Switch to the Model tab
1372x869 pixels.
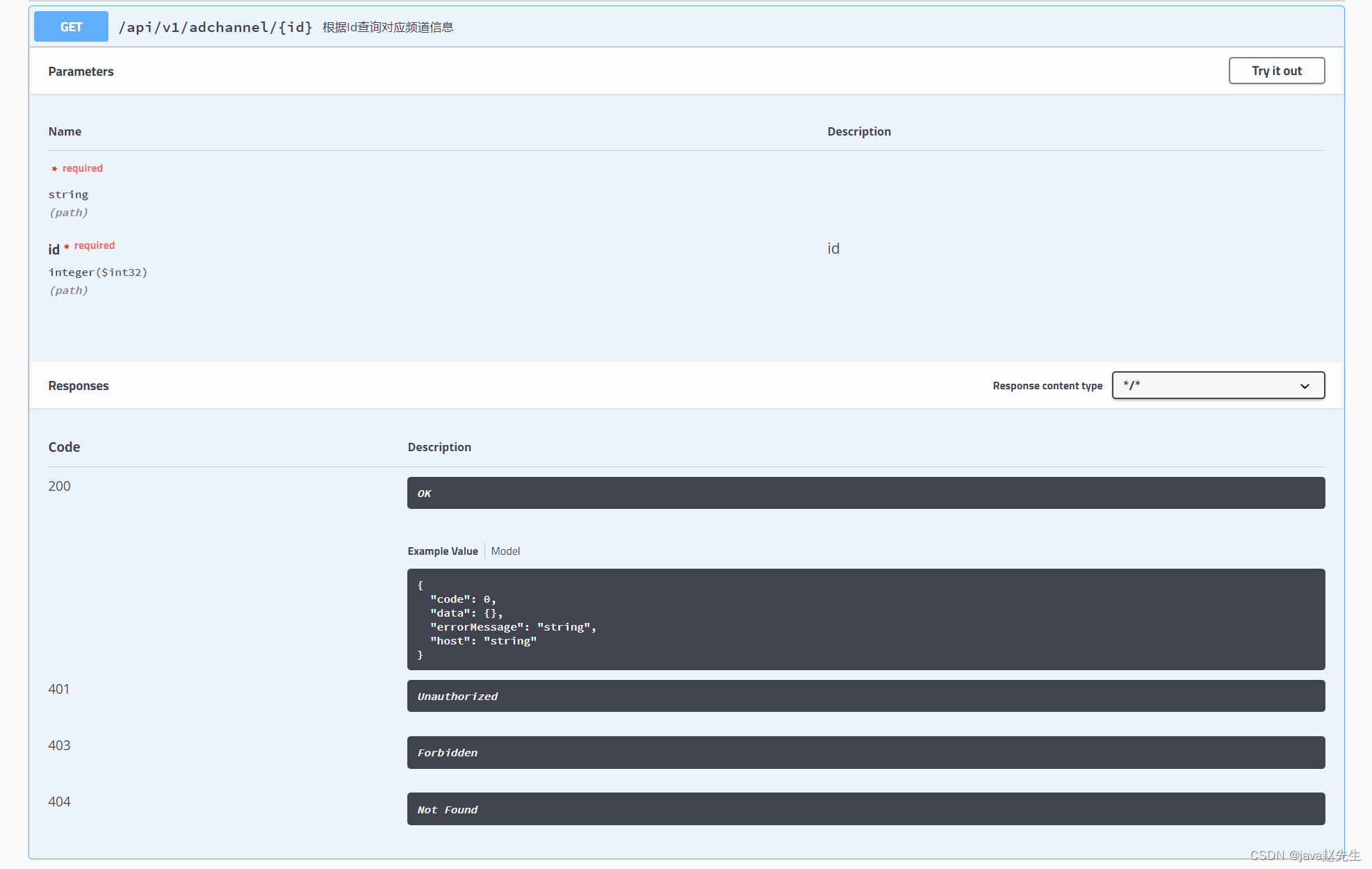coord(505,551)
